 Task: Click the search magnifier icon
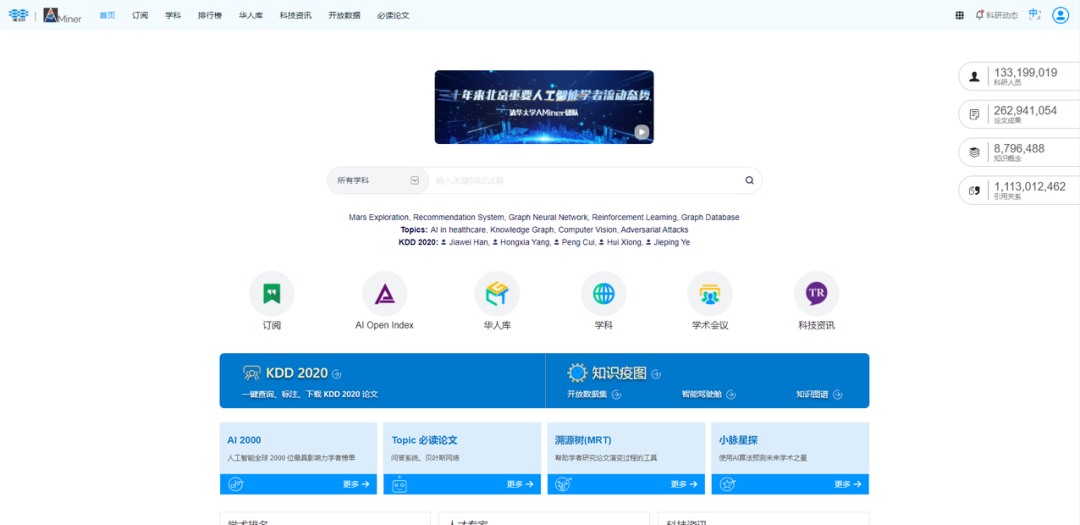coord(749,181)
